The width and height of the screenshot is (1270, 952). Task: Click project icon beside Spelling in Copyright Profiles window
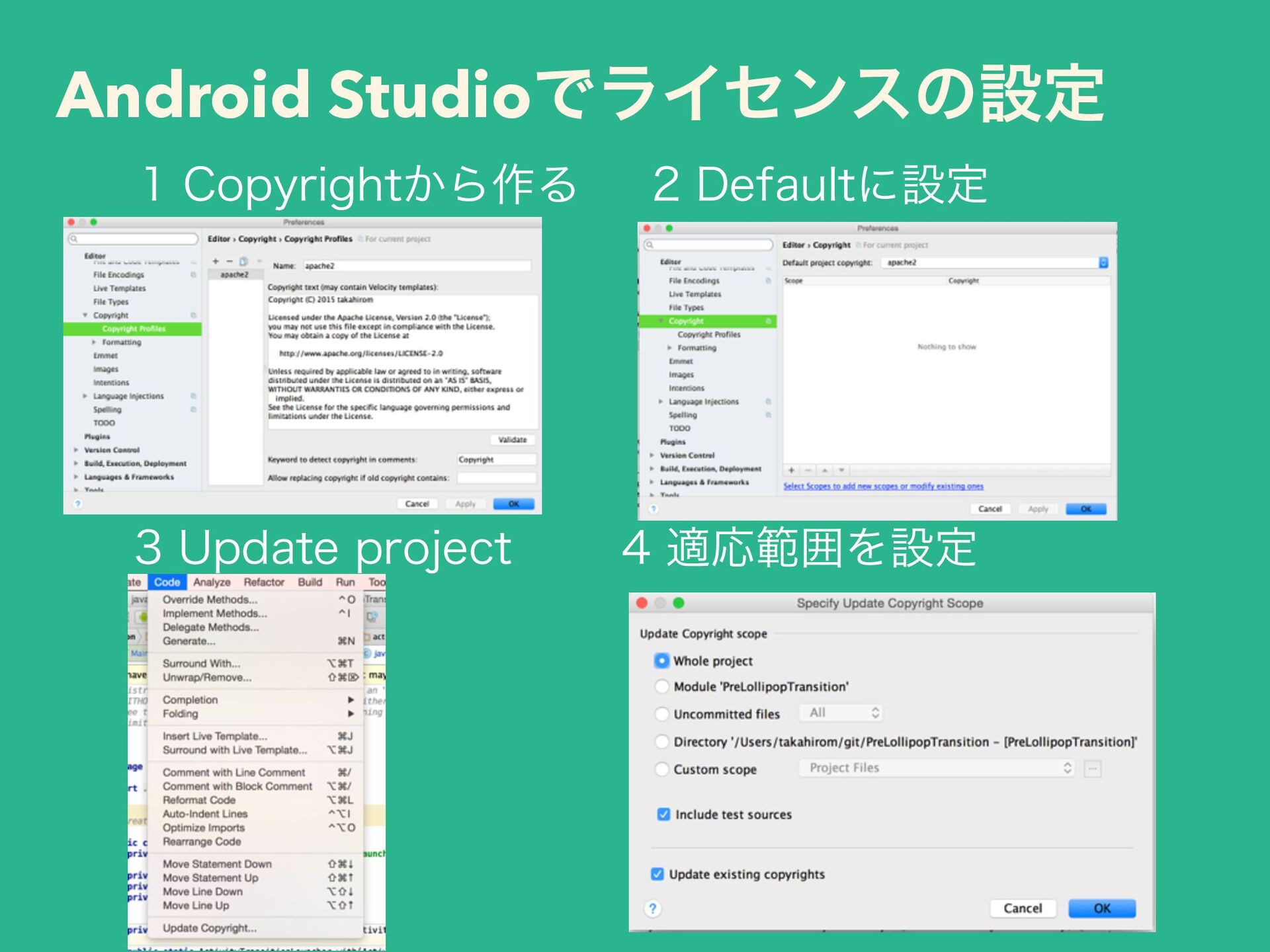[x=193, y=410]
